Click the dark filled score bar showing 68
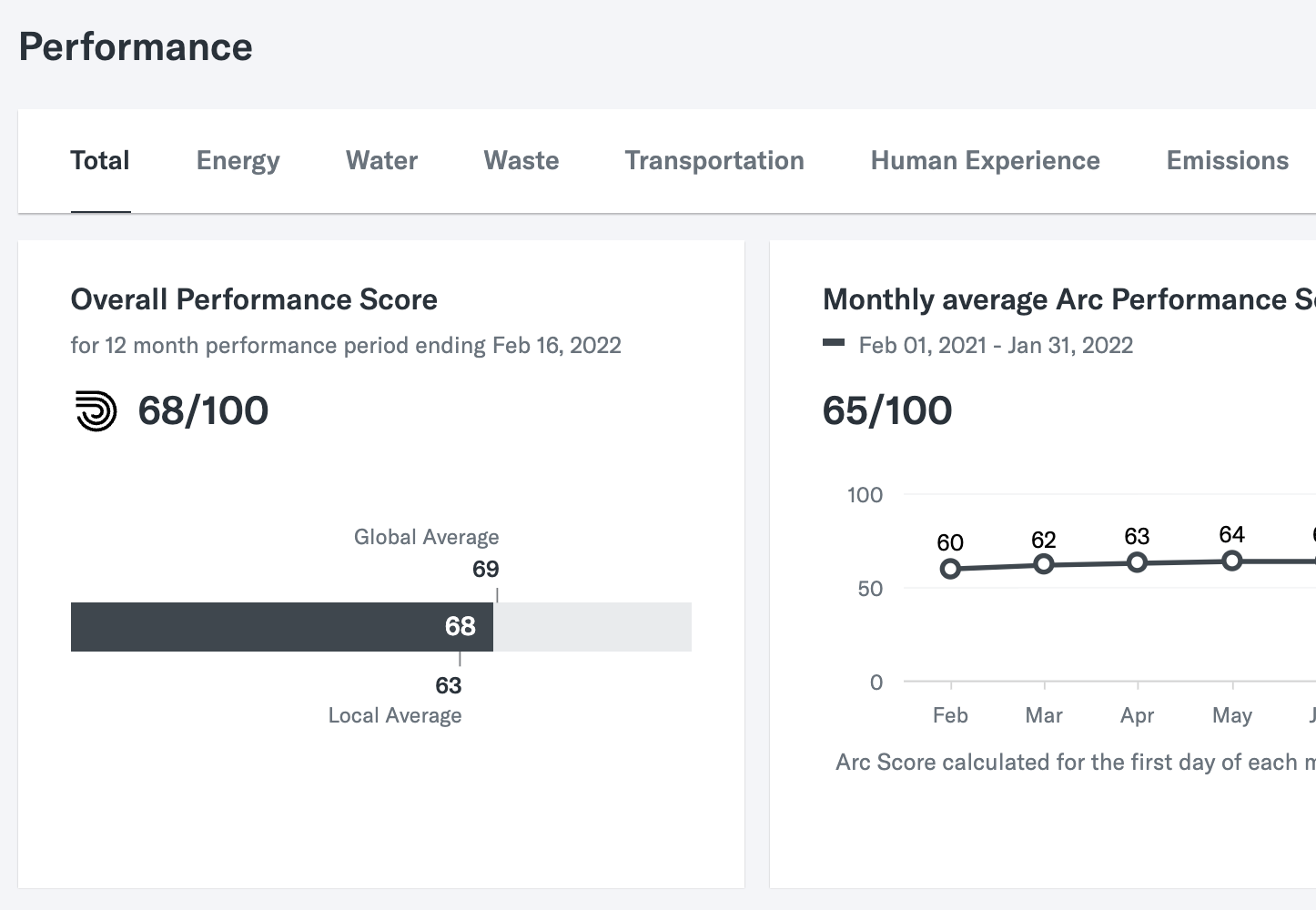Viewport: 1316px width, 910px height. (x=282, y=626)
